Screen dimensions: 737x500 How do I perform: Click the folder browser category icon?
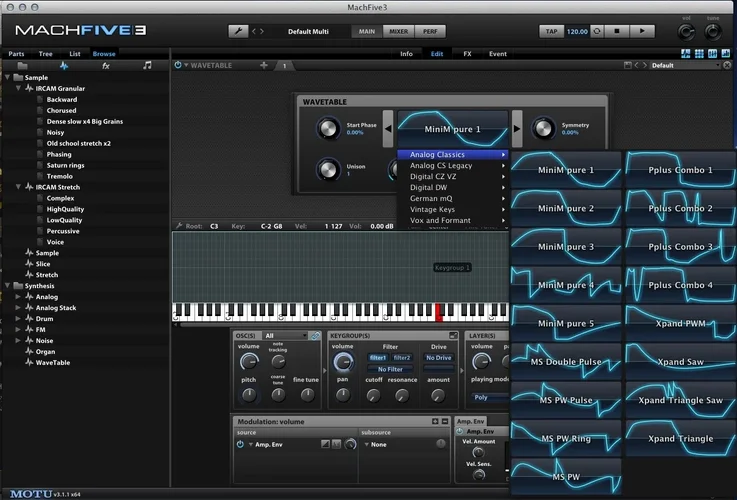pyautogui.click(x=22, y=65)
